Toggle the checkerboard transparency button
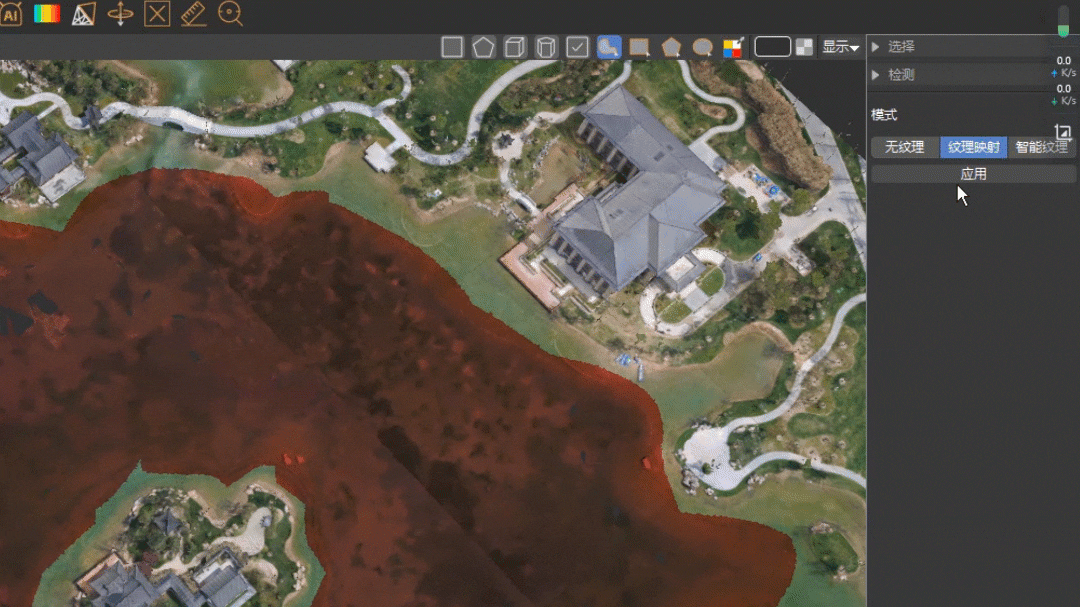The width and height of the screenshot is (1080, 607). click(804, 47)
